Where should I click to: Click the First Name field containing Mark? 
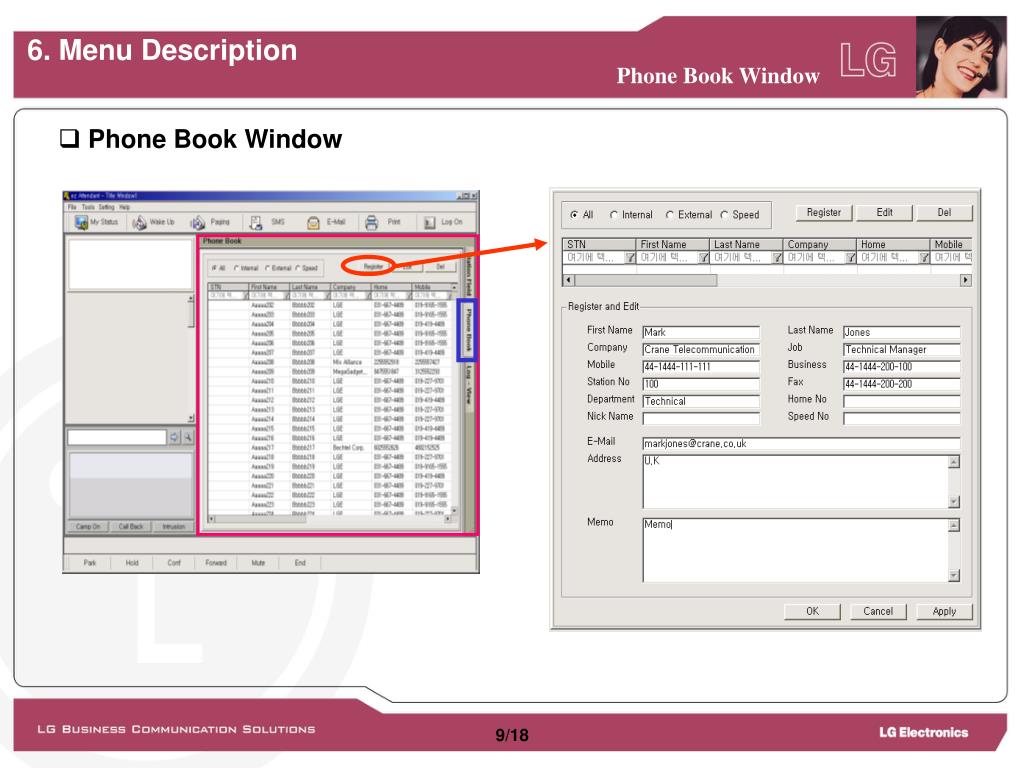[x=701, y=332]
